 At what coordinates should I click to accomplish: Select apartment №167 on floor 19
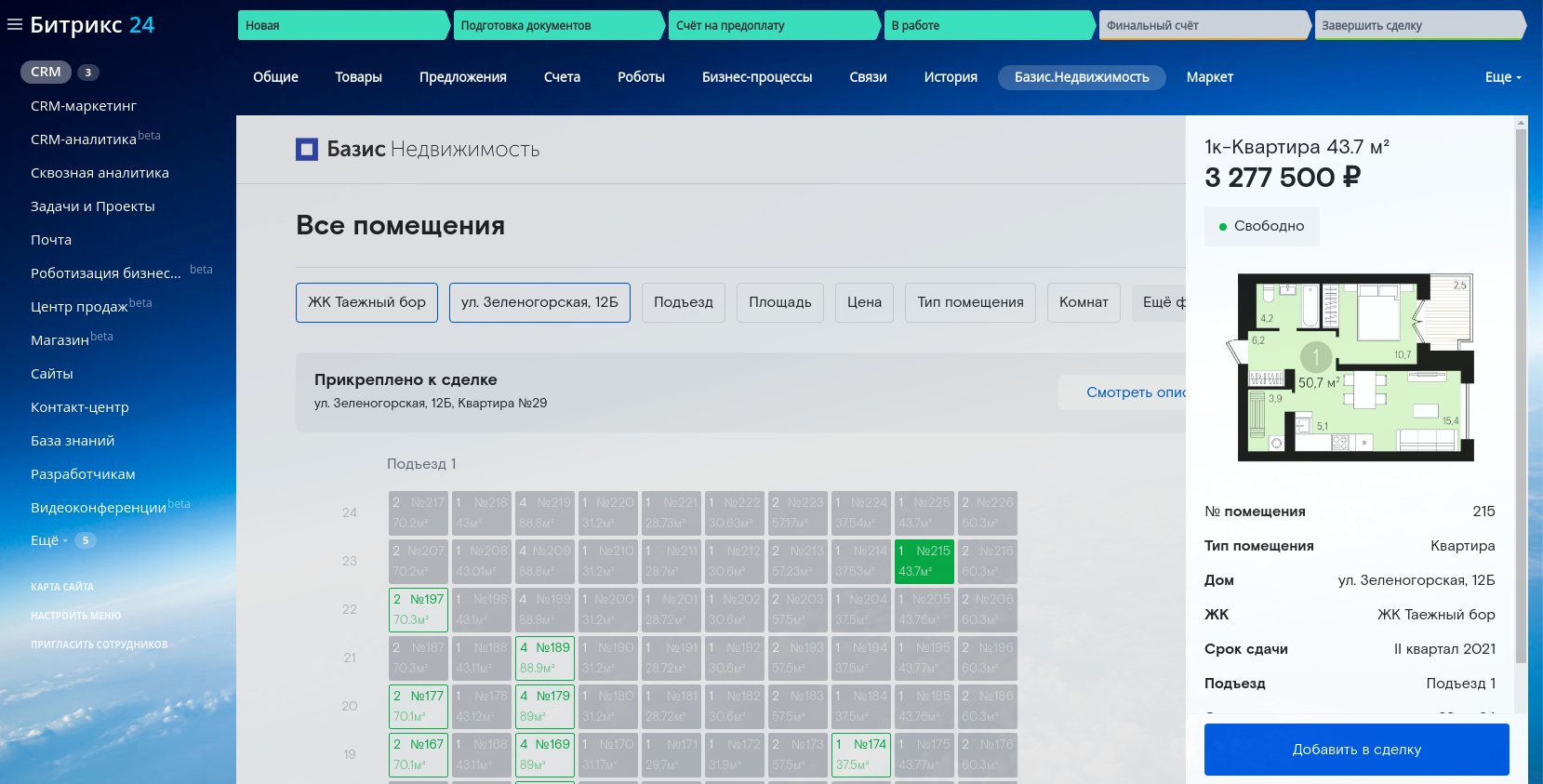point(419,755)
